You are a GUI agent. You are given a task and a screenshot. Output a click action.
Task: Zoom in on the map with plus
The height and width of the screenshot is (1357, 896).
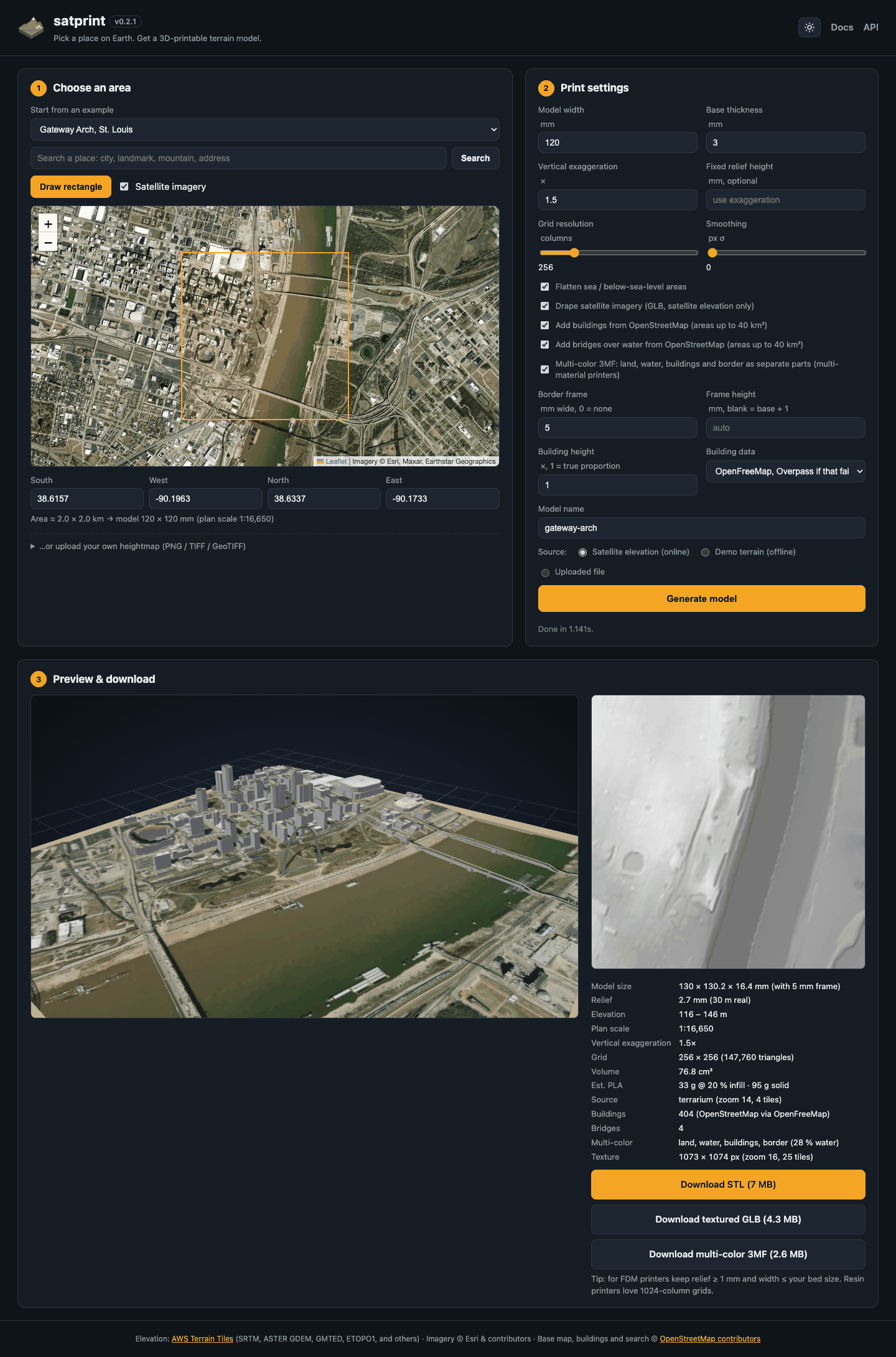click(48, 223)
